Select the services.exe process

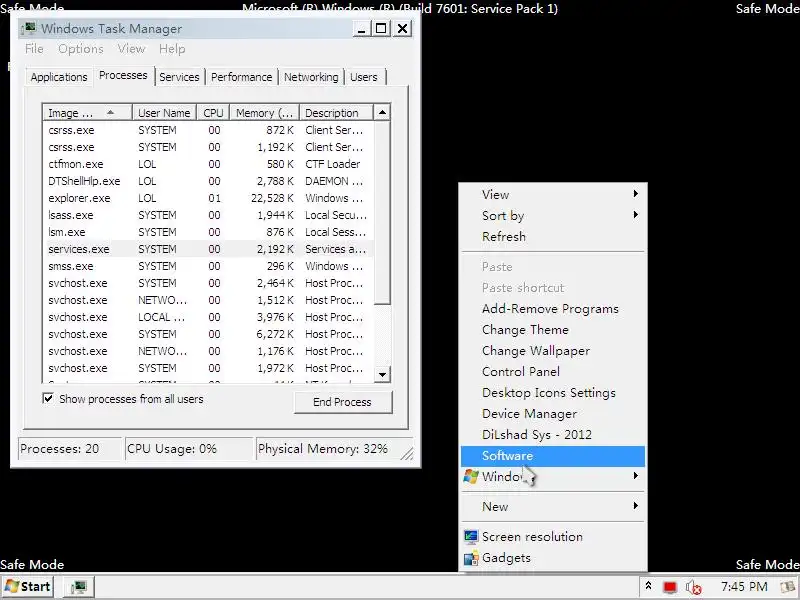point(209,249)
